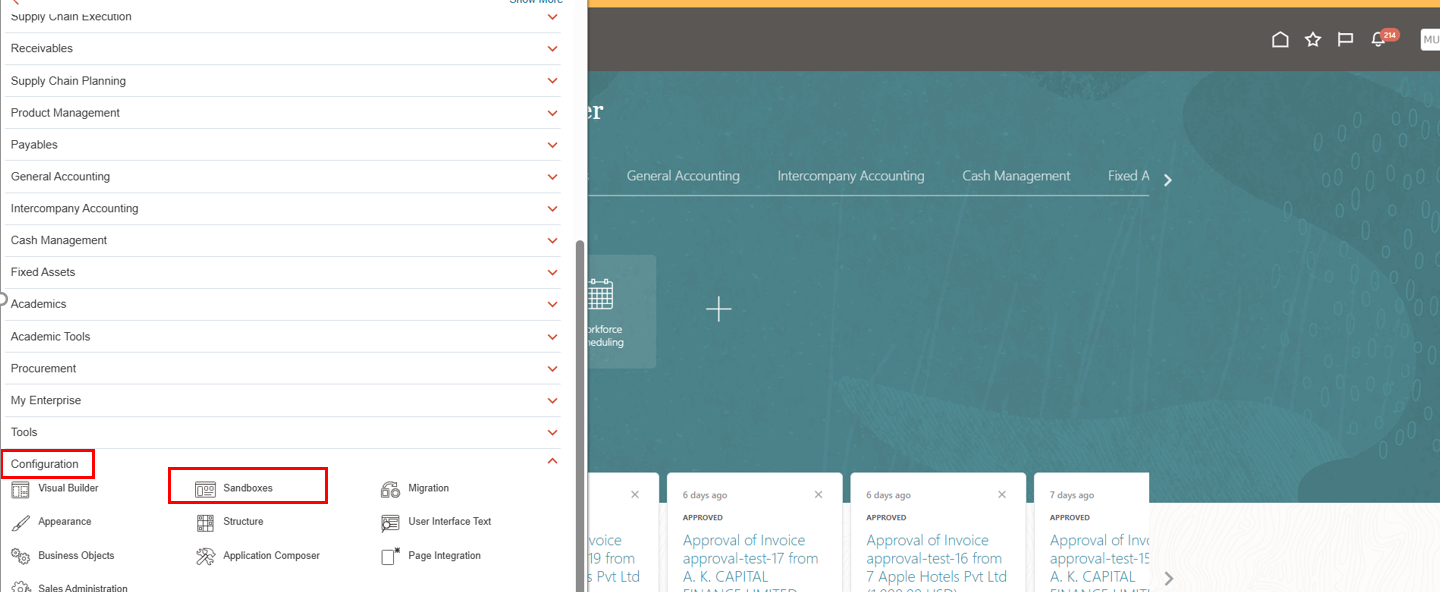Click the User Interface Text icon
Image resolution: width=1440 pixels, height=592 pixels.
pyautogui.click(x=391, y=523)
